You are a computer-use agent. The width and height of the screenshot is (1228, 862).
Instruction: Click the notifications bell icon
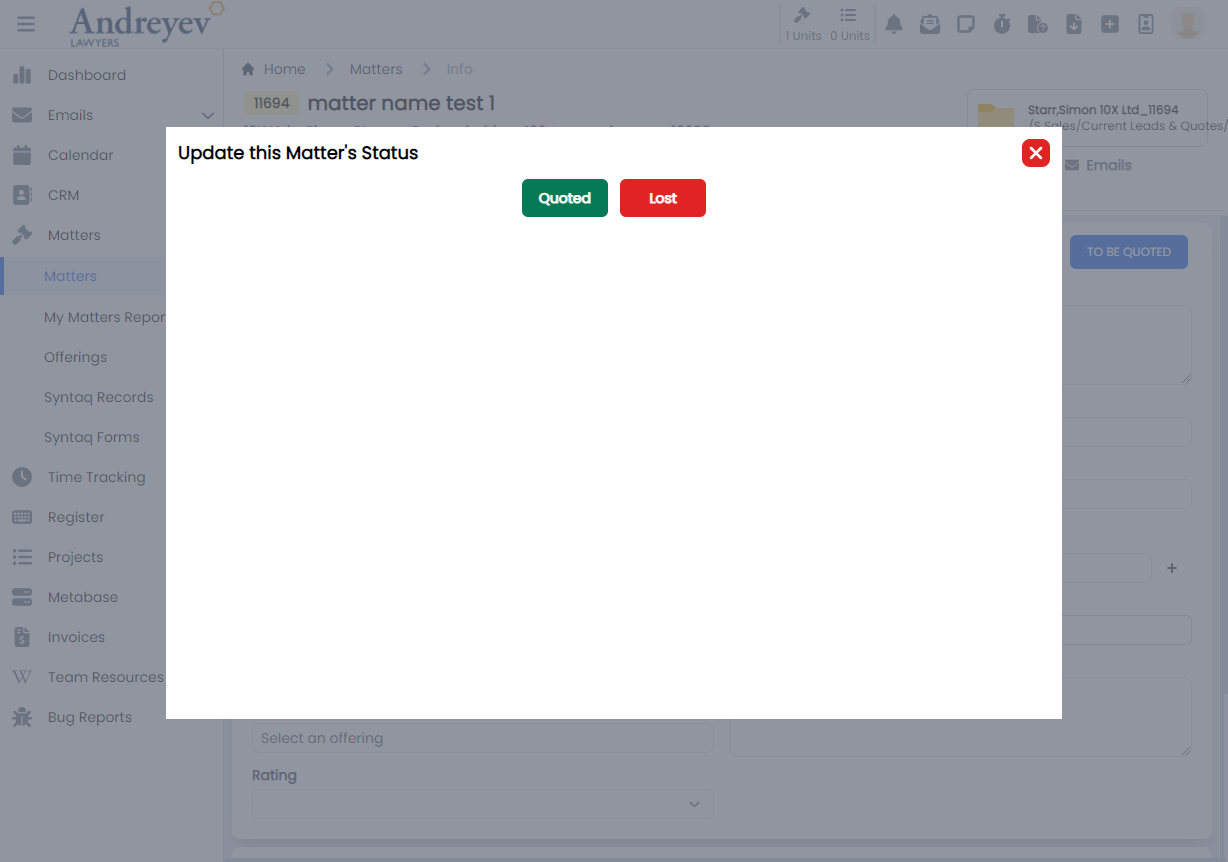tap(894, 24)
